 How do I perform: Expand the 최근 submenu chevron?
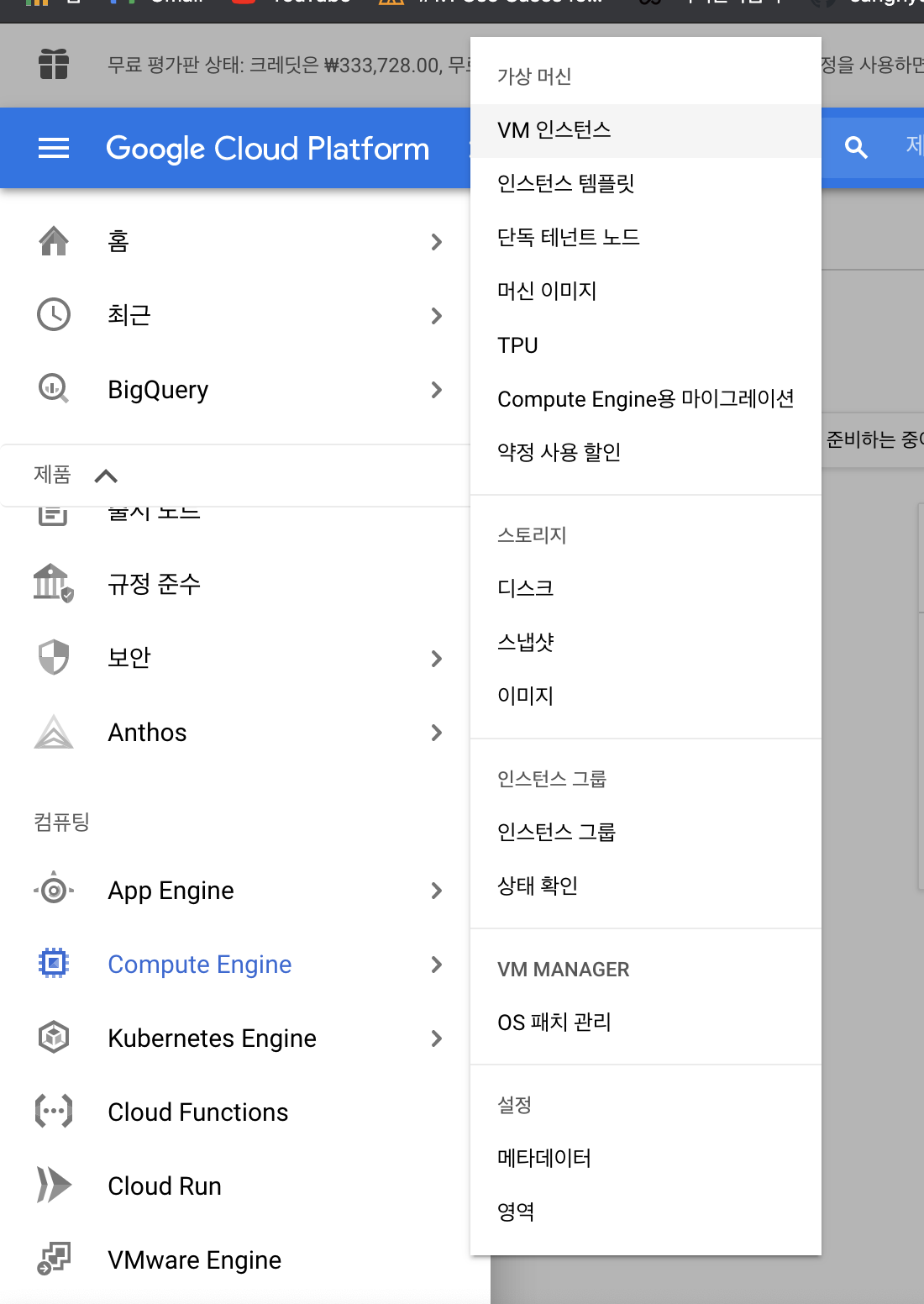(436, 316)
